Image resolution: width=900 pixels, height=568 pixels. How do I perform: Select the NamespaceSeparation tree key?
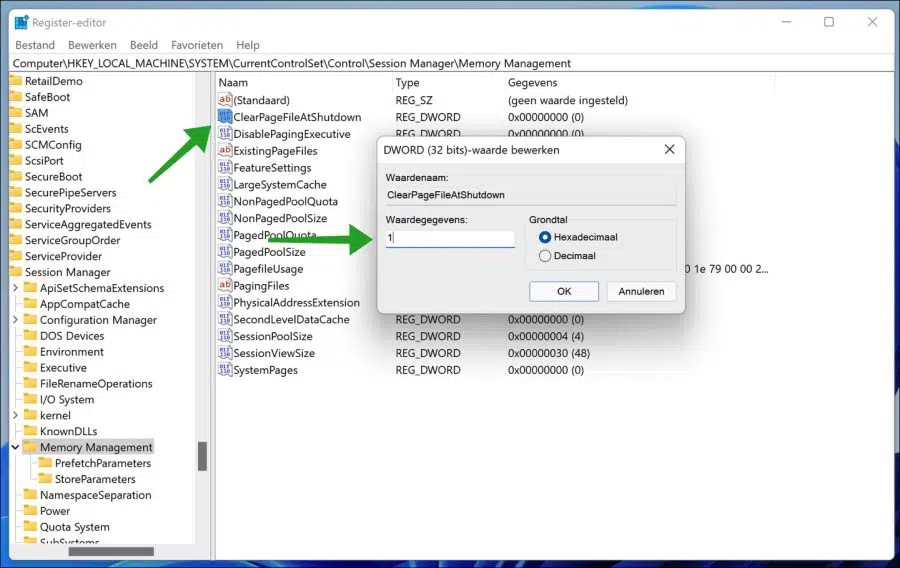coord(95,495)
